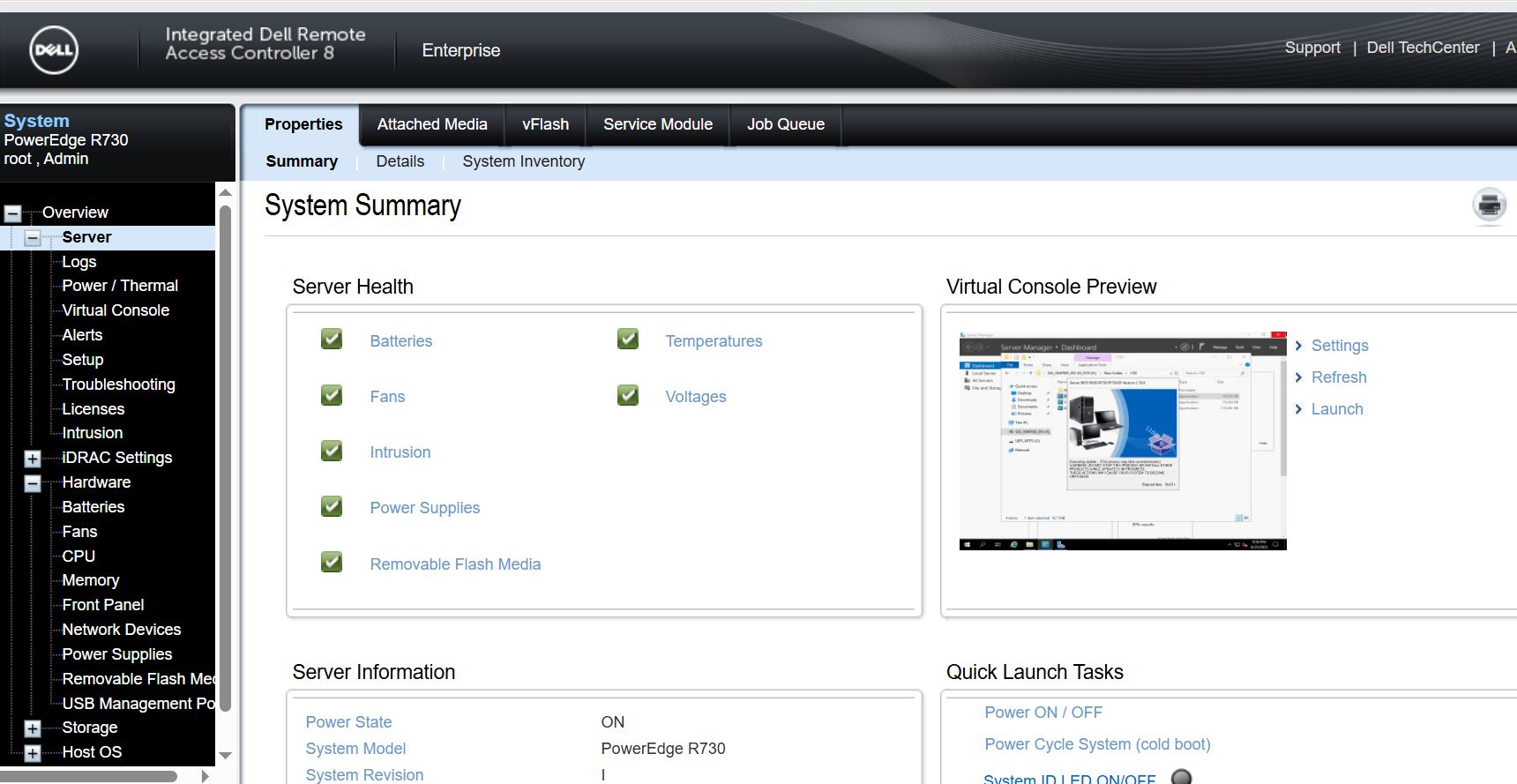Select Troubleshooting in navigation tree
Screen dimensions: 1517x784
(x=118, y=385)
